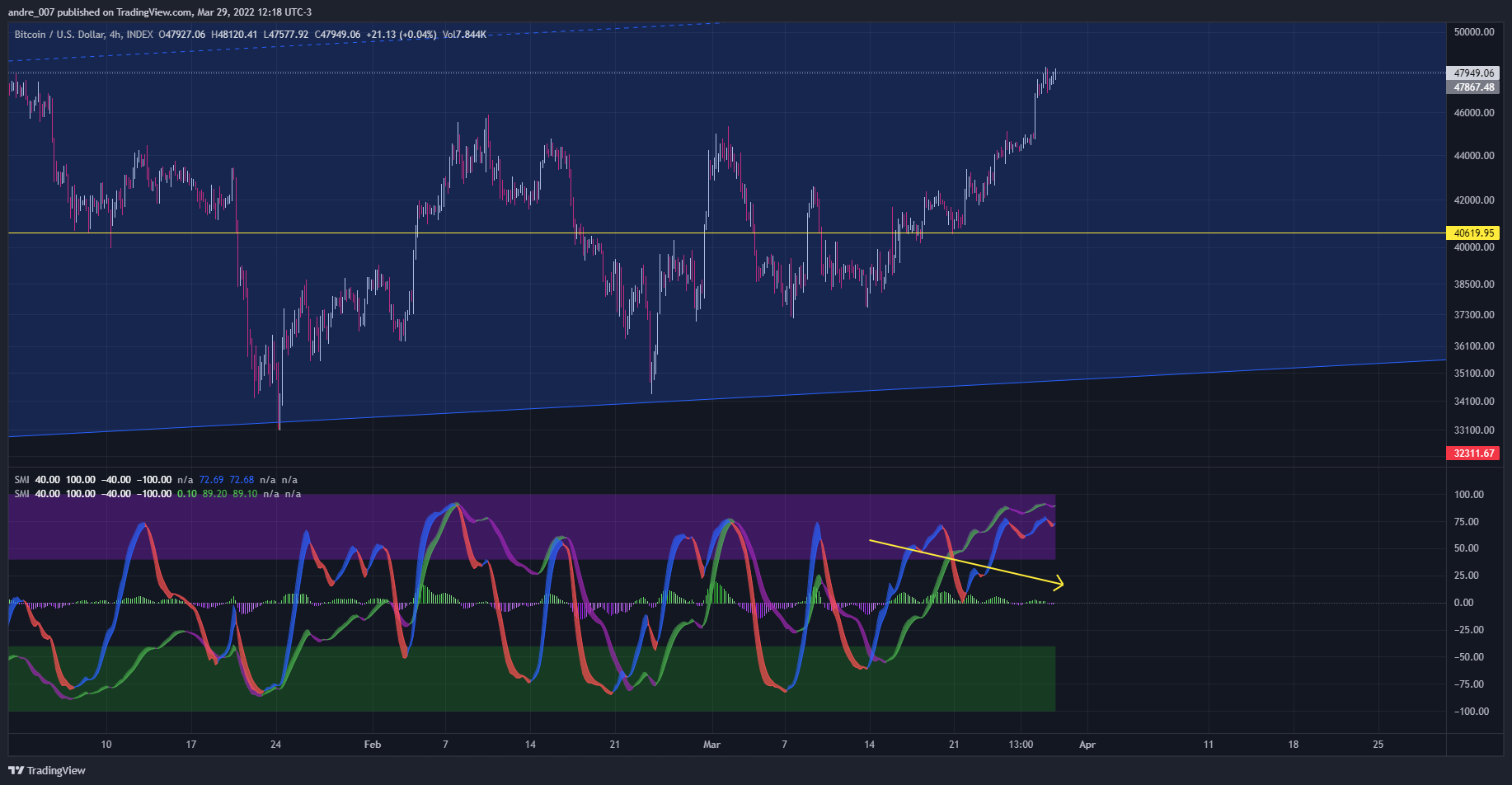Click the 10 date label on time axis
The width and height of the screenshot is (1512, 785).
click(x=106, y=745)
